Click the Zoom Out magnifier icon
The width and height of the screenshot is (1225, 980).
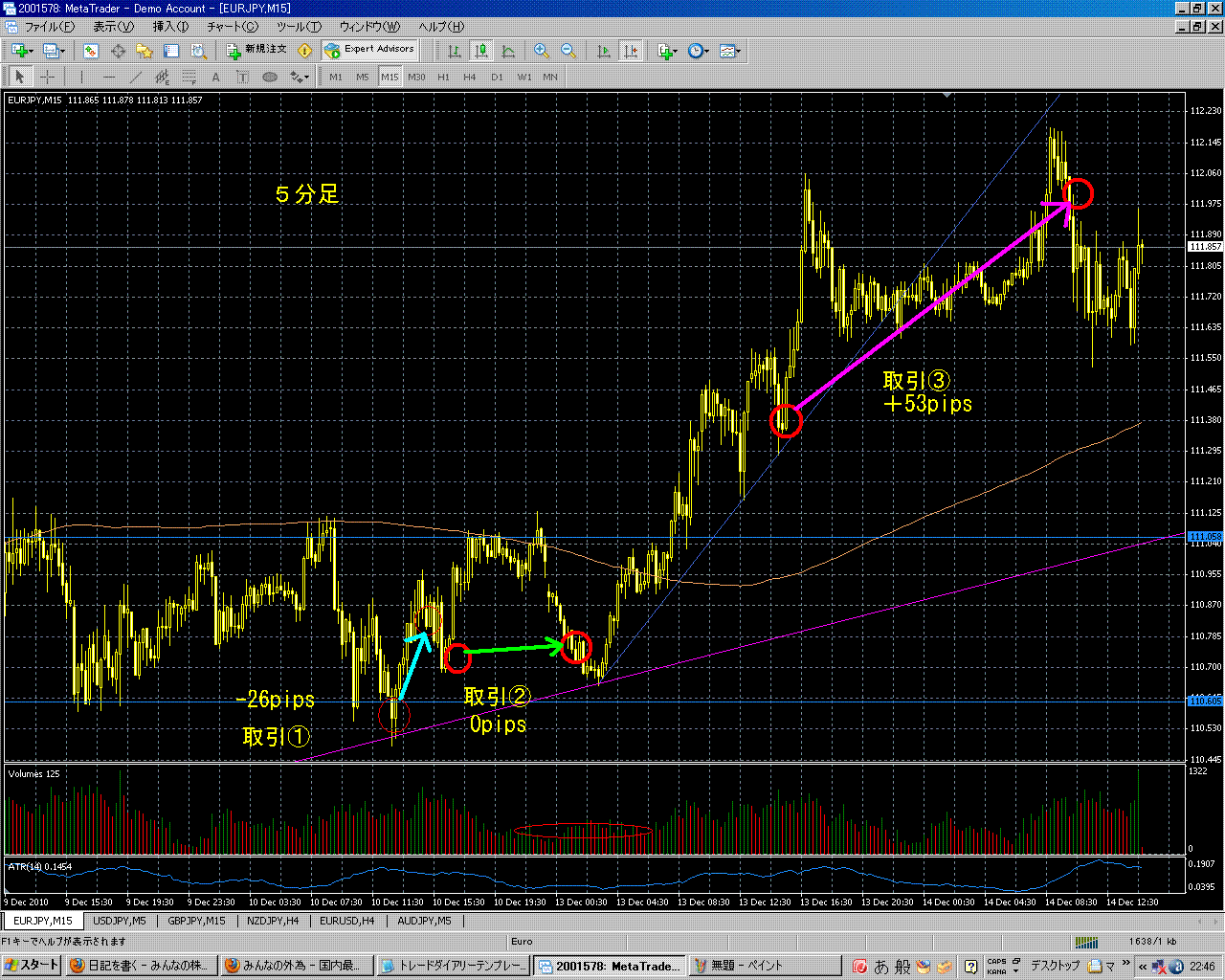[568, 51]
